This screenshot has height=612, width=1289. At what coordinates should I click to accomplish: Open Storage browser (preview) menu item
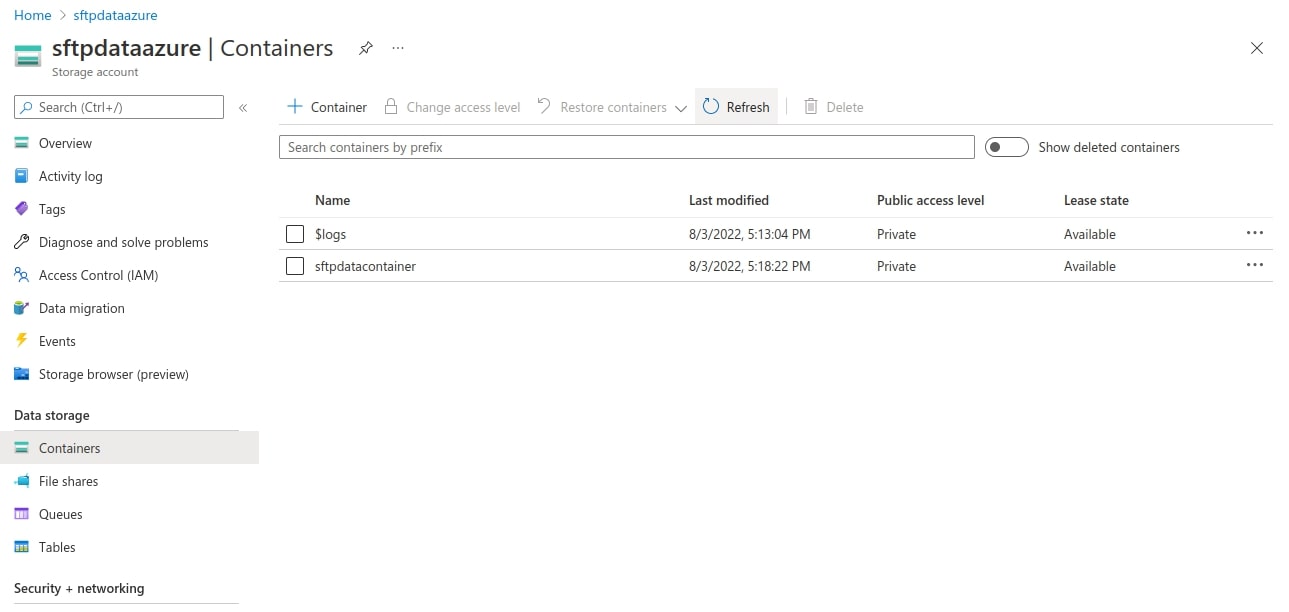click(114, 374)
